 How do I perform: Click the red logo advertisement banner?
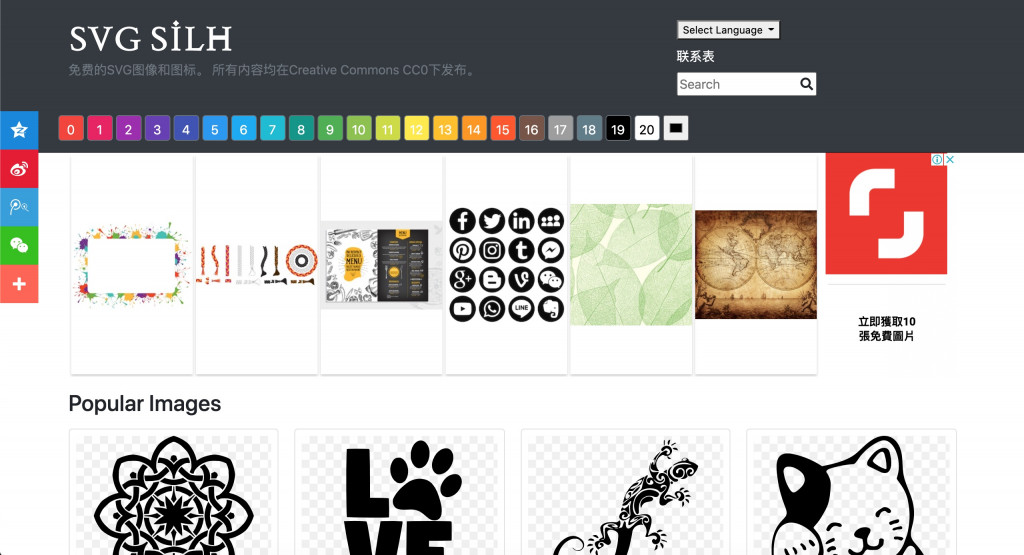886,214
